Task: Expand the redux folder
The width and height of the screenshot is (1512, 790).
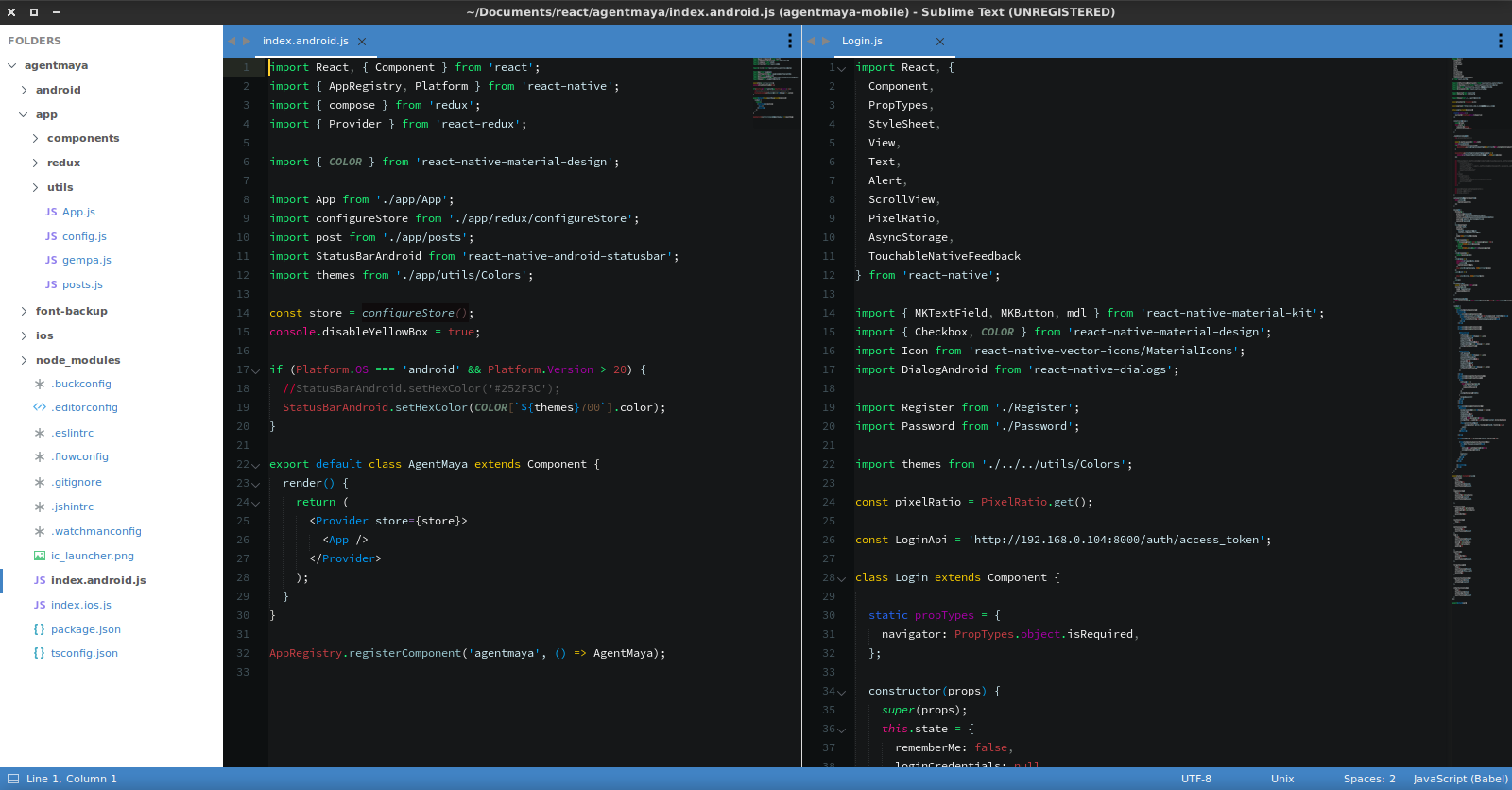Action: click(x=35, y=163)
